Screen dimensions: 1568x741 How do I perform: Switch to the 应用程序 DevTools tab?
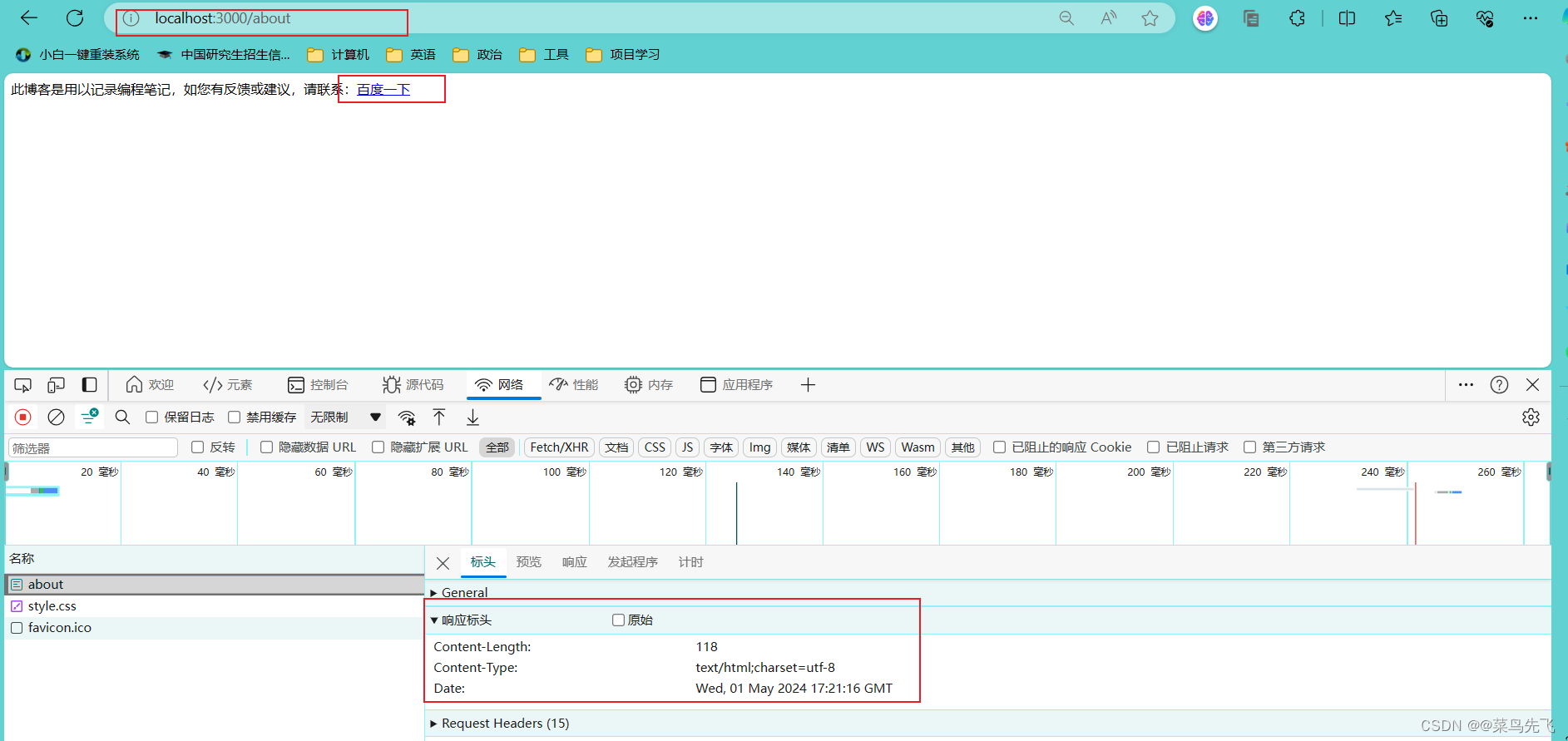(x=737, y=385)
